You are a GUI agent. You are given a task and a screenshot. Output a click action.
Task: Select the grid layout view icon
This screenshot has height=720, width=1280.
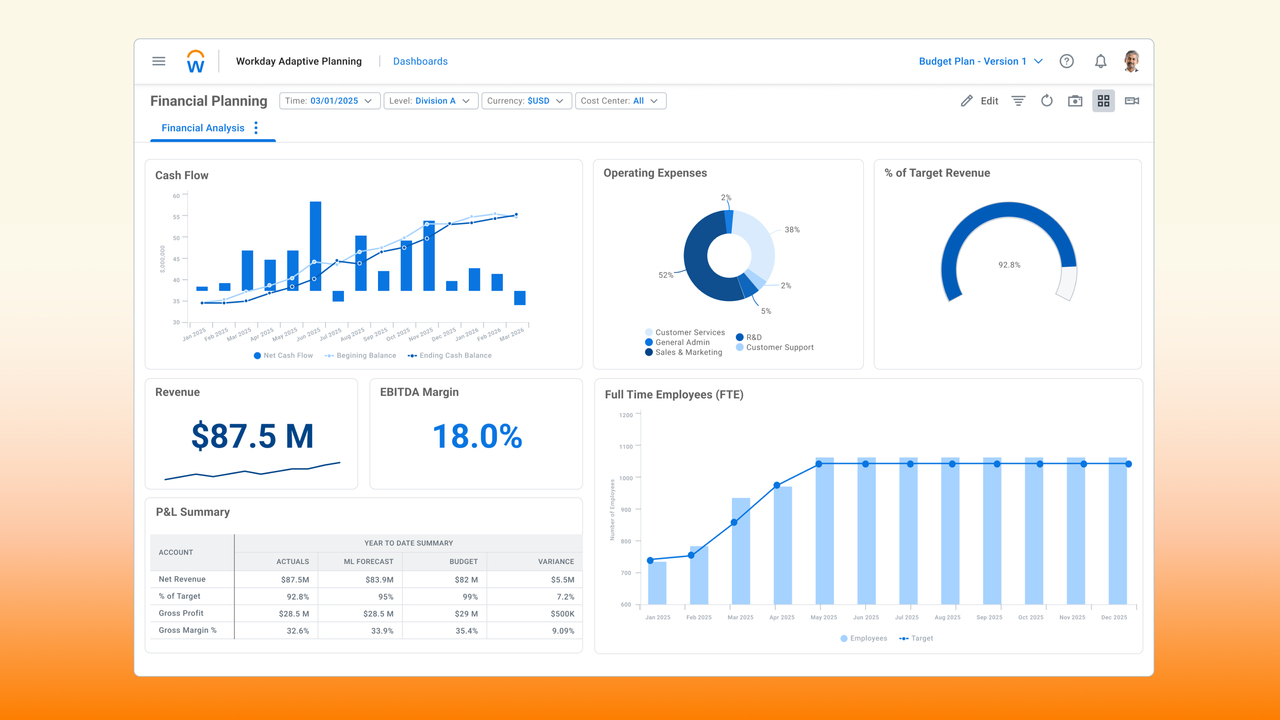[x=1103, y=100]
